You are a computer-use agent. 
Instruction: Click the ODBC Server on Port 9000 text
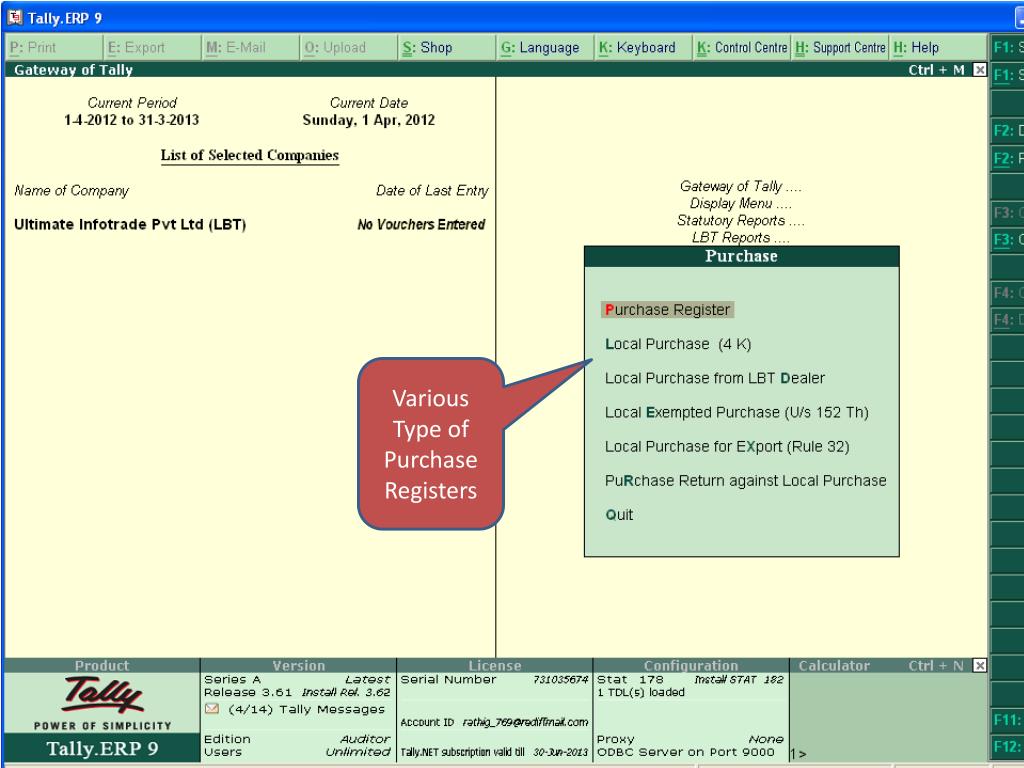point(686,752)
